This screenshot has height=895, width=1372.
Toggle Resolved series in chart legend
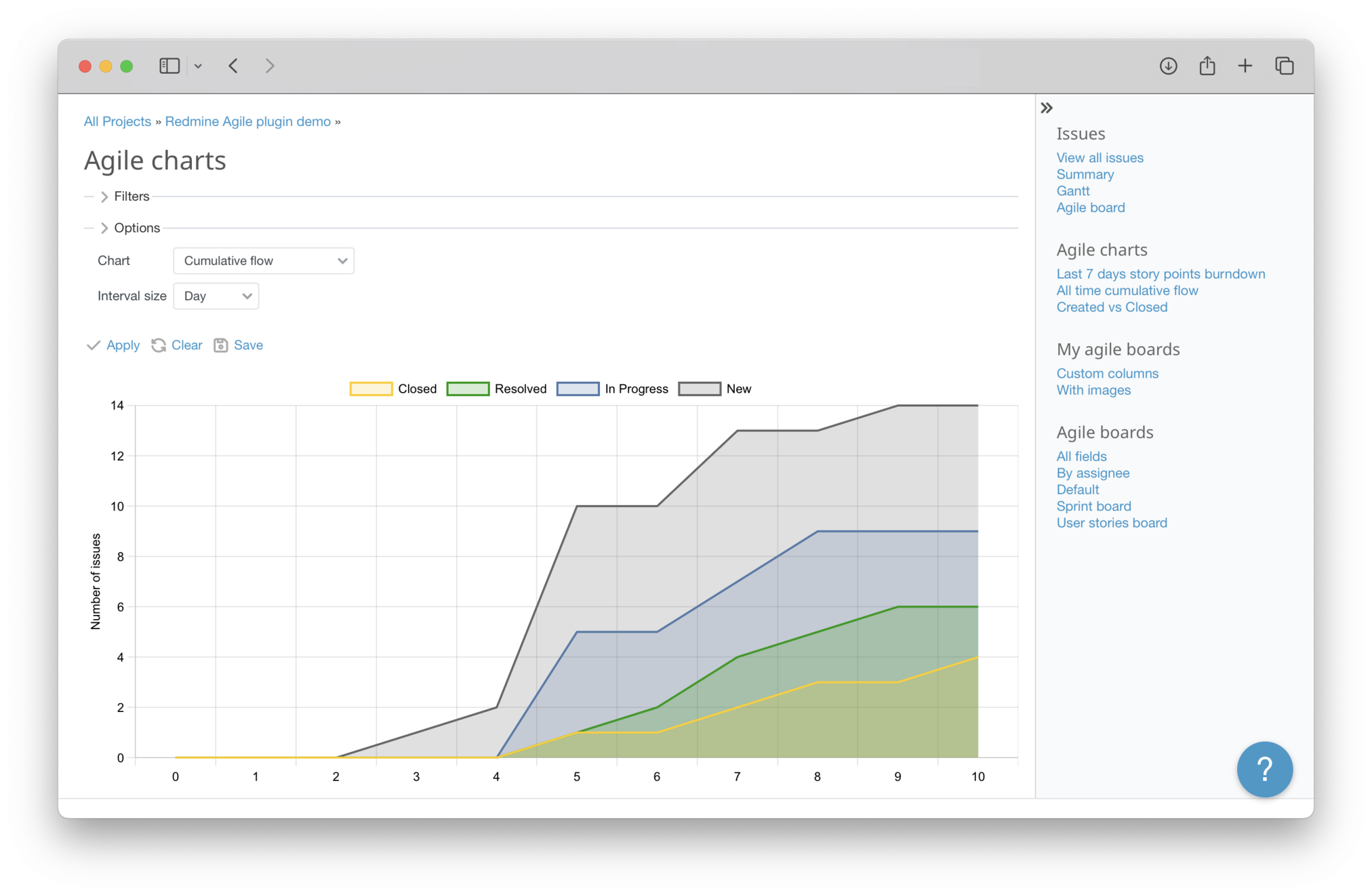point(497,389)
